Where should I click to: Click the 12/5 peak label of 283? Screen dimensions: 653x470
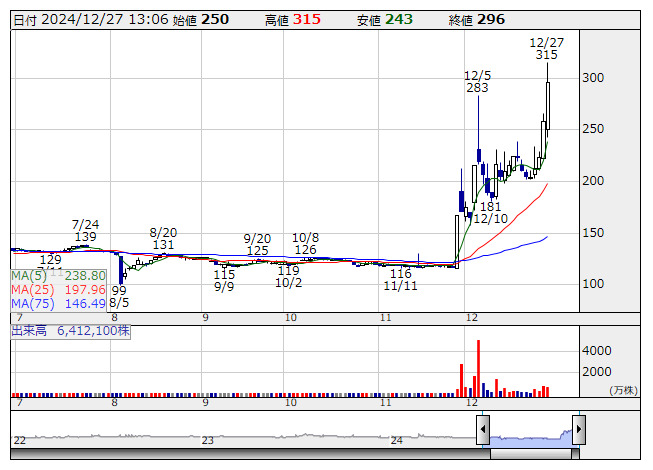click(x=478, y=88)
